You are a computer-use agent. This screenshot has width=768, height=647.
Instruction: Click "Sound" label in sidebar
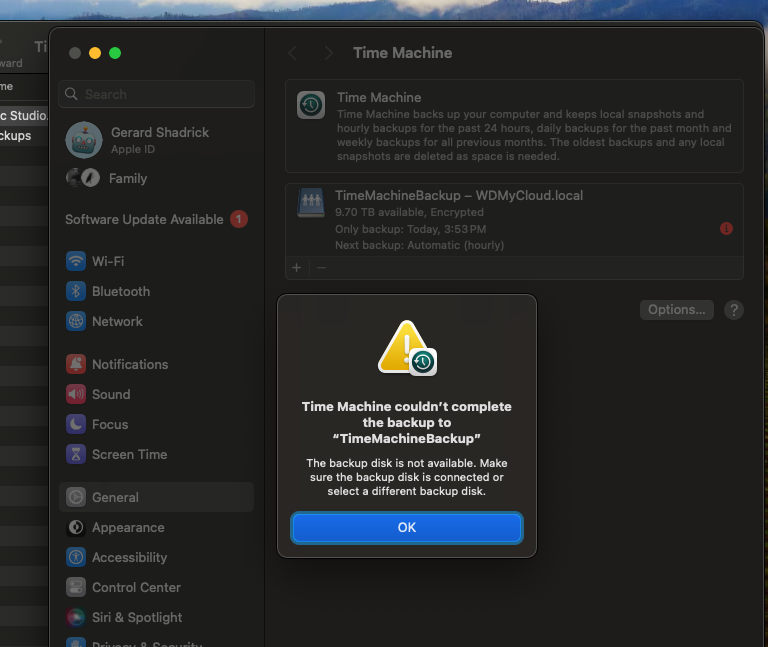(111, 394)
